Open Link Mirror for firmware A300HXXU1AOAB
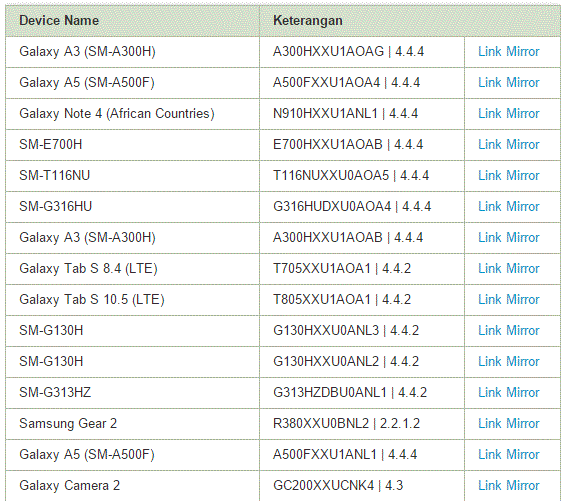This screenshot has height=501, width=561. (508, 238)
